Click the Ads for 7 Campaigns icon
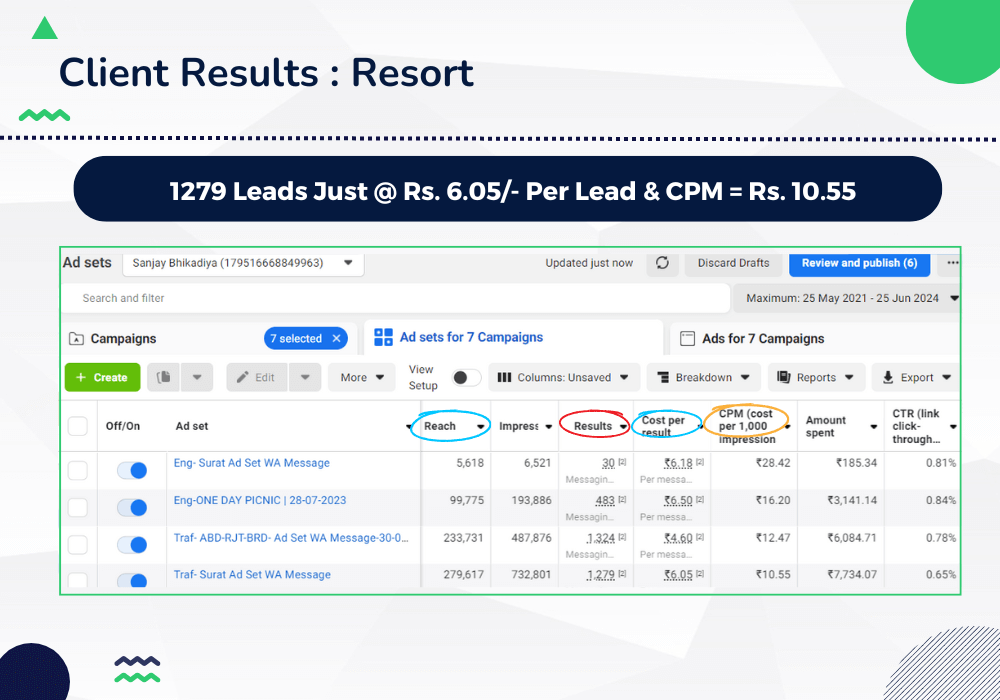 [688, 339]
